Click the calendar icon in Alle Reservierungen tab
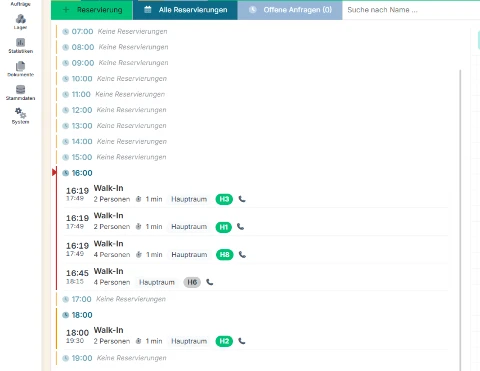480x371 pixels. coord(147,10)
